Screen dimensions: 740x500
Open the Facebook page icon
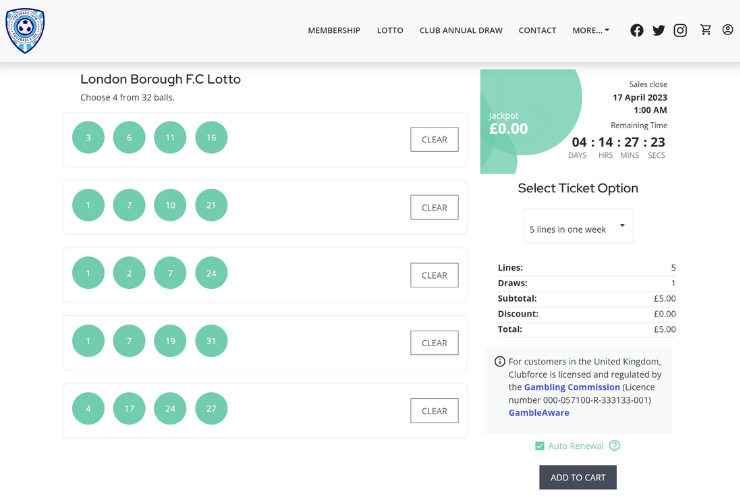637,30
